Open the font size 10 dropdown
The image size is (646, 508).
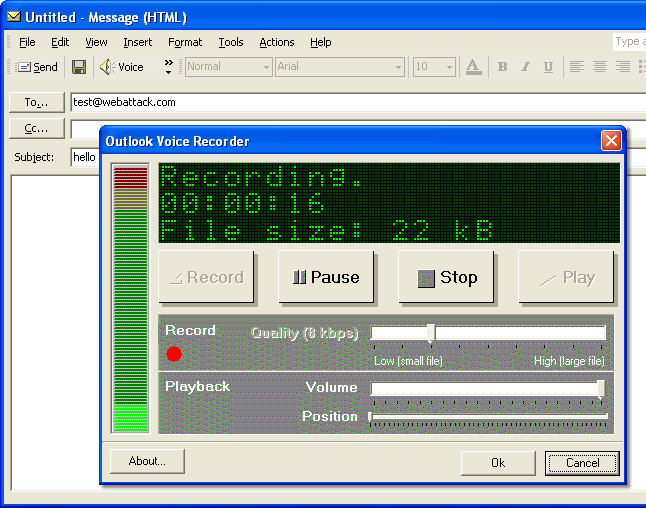[x=434, y=67]
